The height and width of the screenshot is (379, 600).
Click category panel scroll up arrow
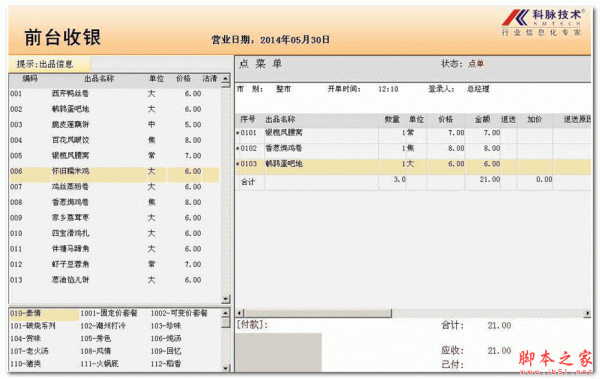click(225, 313)
